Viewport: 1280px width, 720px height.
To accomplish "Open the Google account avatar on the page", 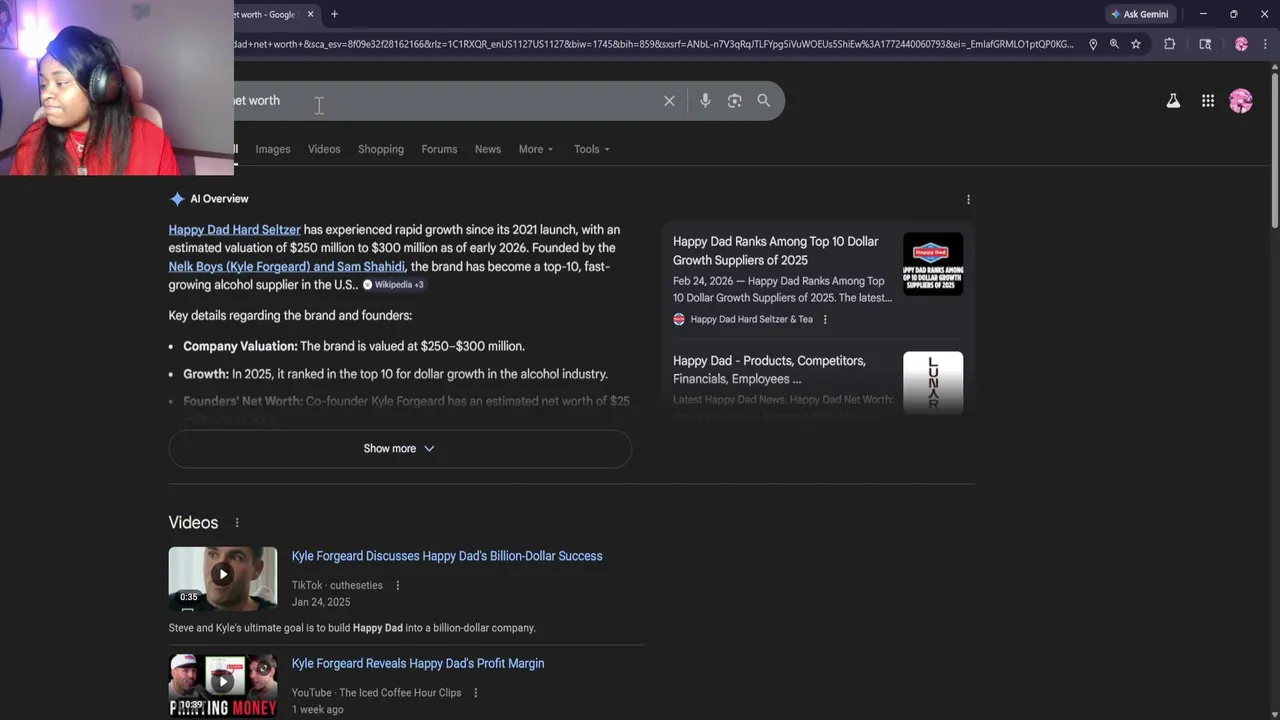I will (1241, 100).
